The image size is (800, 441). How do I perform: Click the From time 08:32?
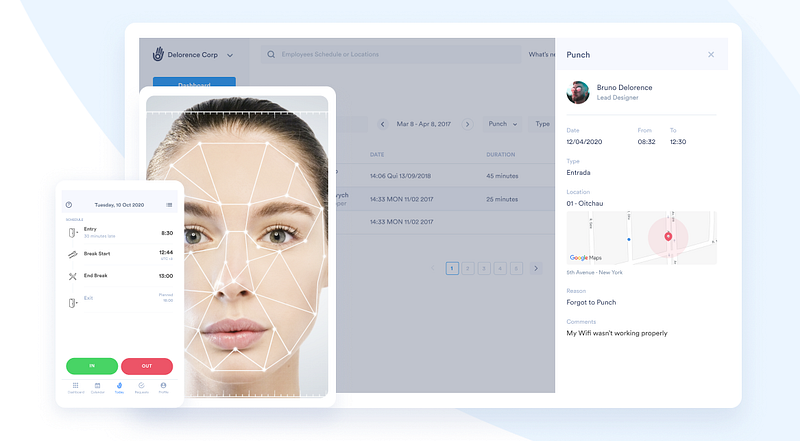[646, 141]
